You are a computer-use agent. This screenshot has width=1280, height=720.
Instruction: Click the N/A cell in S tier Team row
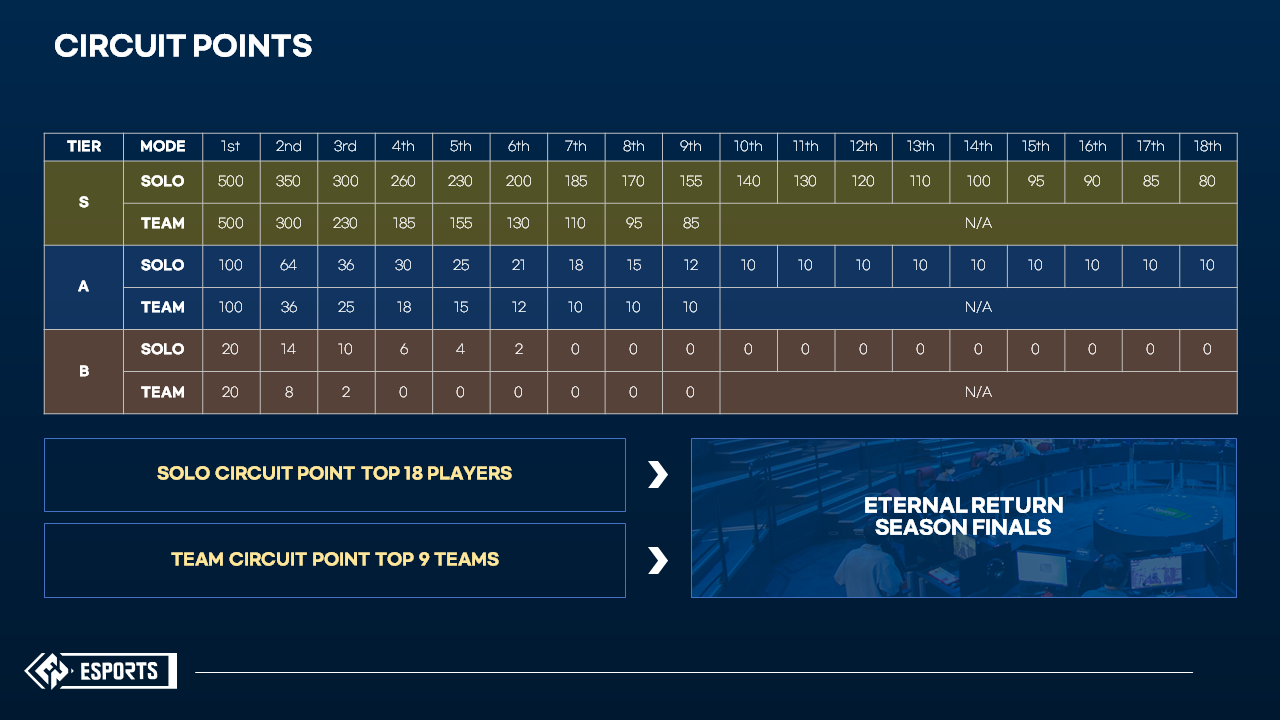pos(978,223)
